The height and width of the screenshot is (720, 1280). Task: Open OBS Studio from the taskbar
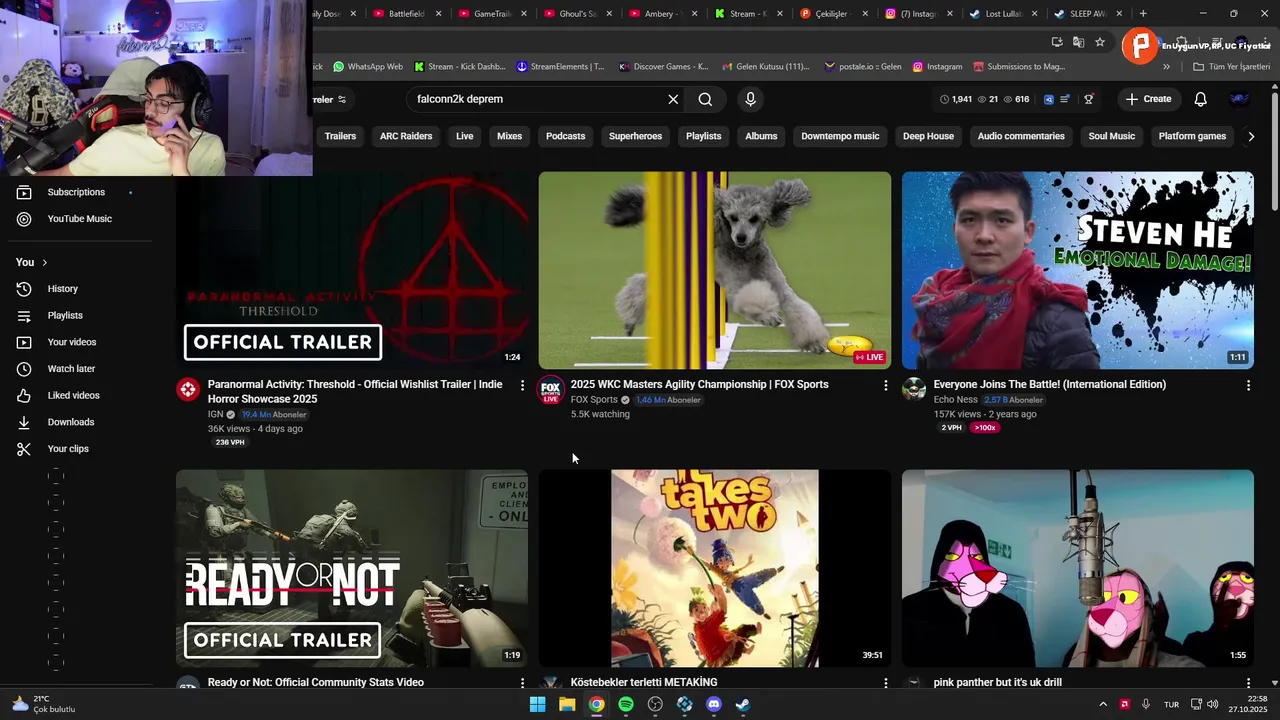click(655, 704)
